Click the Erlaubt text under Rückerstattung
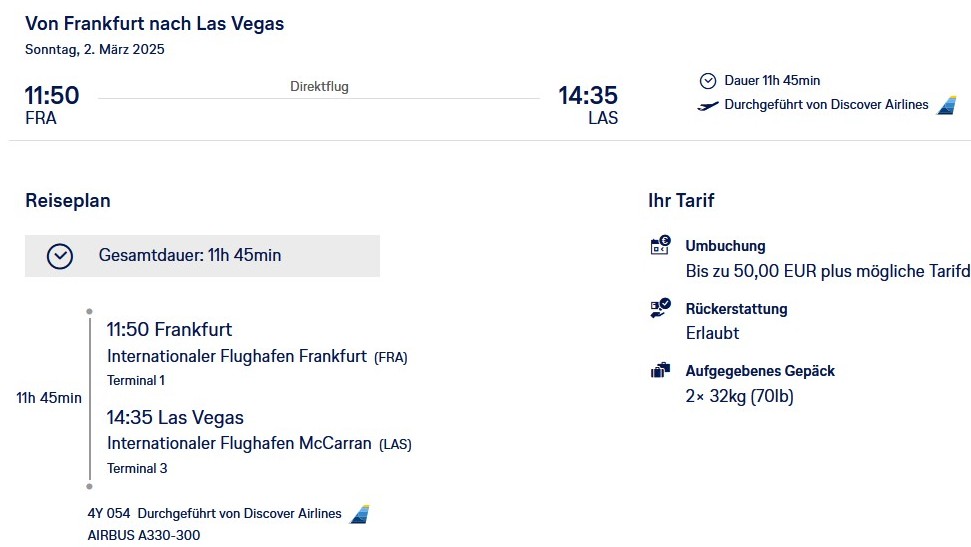Viewport: 971px width, 547px height. point(712,333)
